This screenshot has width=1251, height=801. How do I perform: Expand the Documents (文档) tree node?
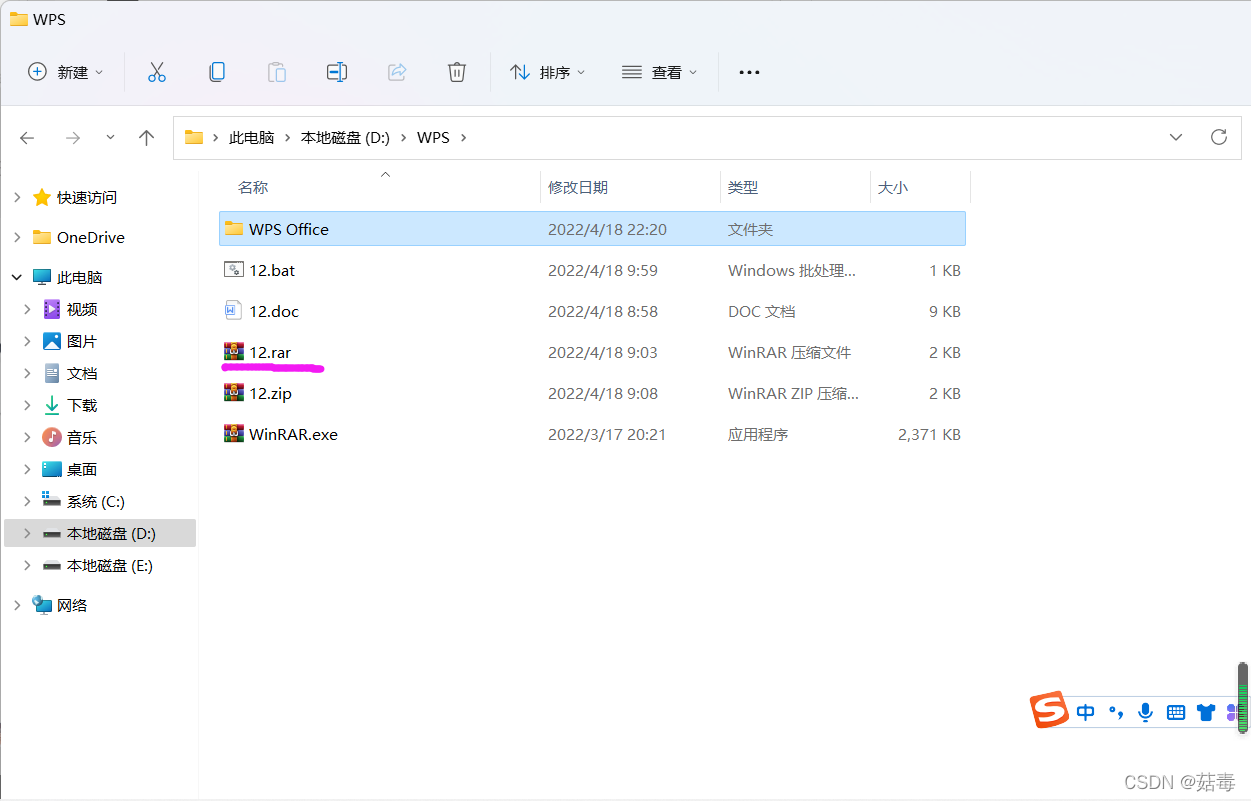click(x=28, y=374)
